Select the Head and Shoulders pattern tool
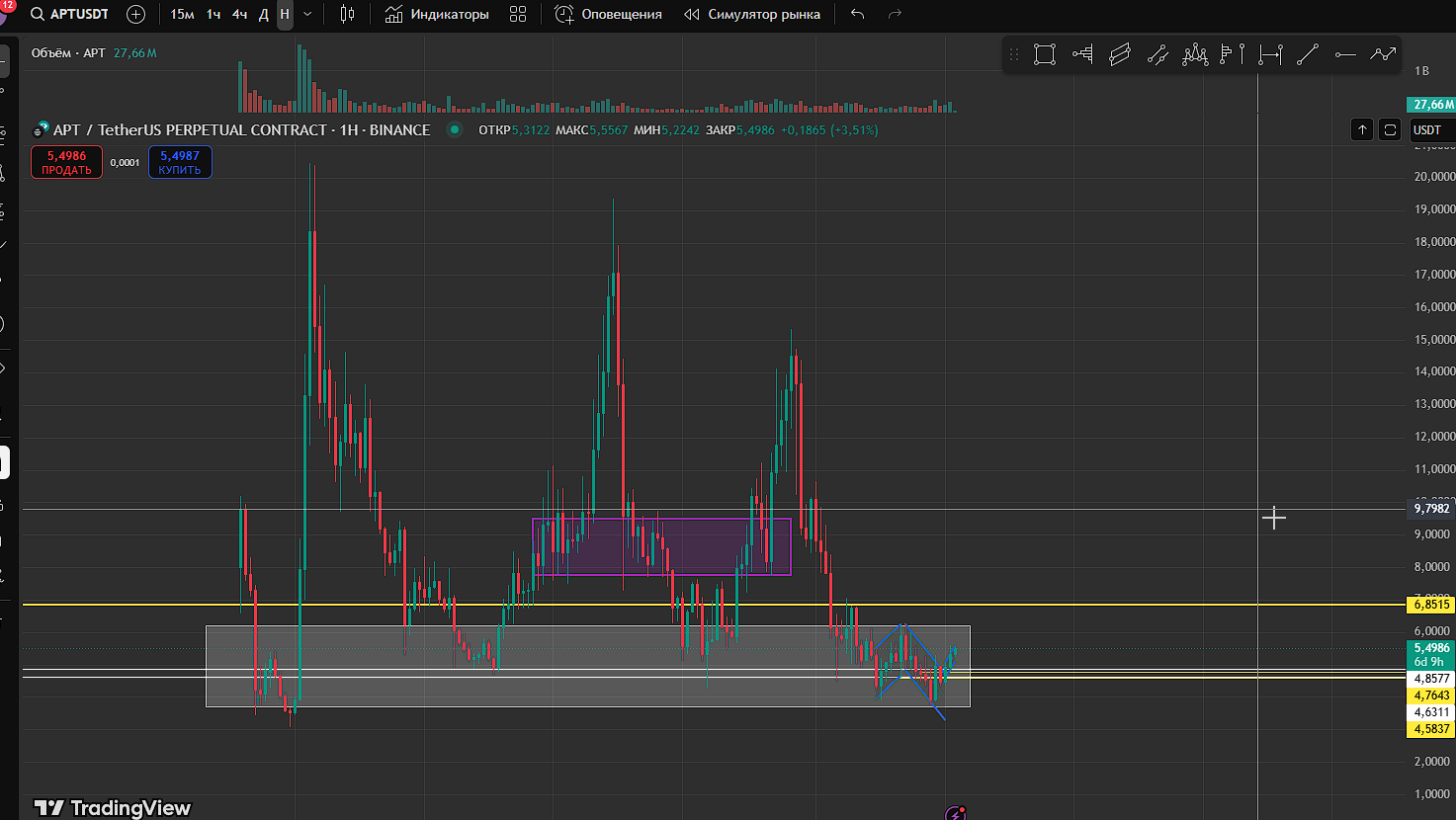The width and height of the screenshot is (1456, 820). tap(1195, 55)
